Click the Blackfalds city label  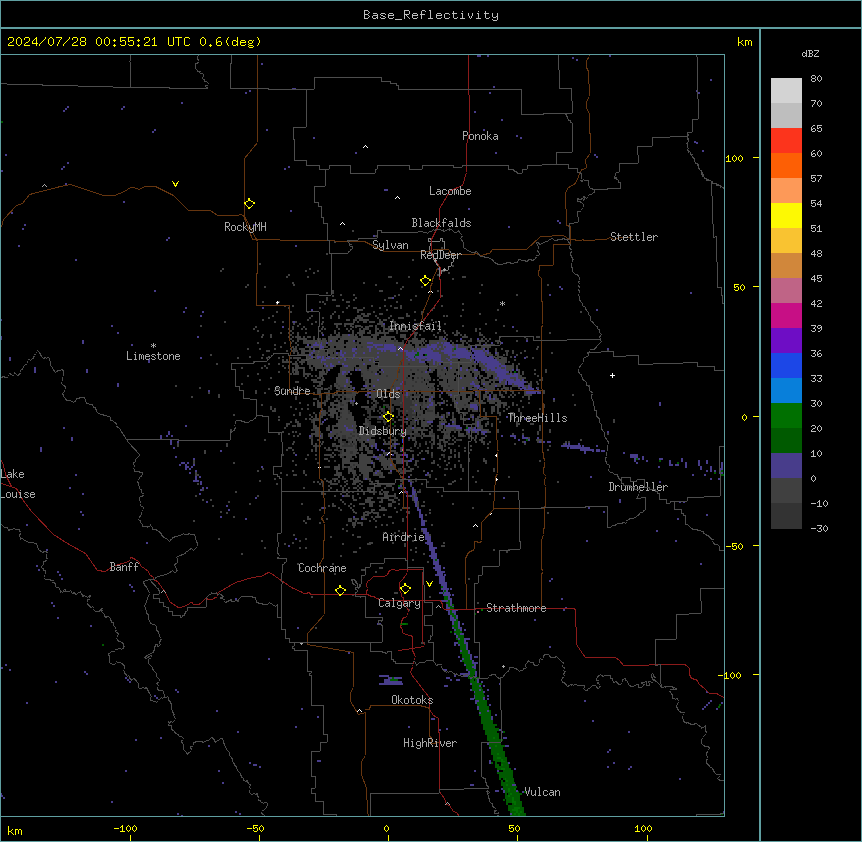pyautogui.click(x=441, y=223)
